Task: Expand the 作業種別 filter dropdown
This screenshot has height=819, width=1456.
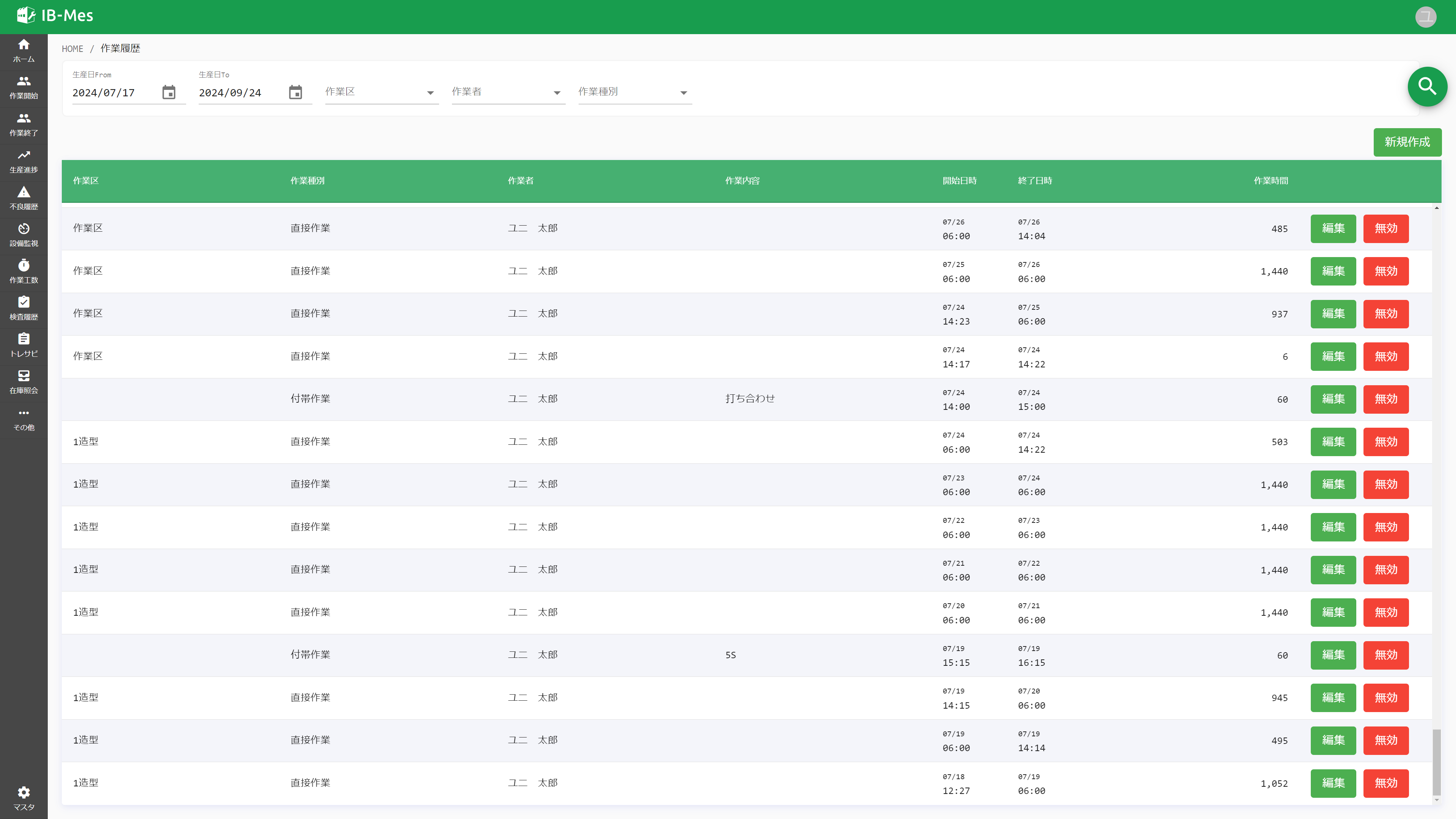Action: (635, 92)
